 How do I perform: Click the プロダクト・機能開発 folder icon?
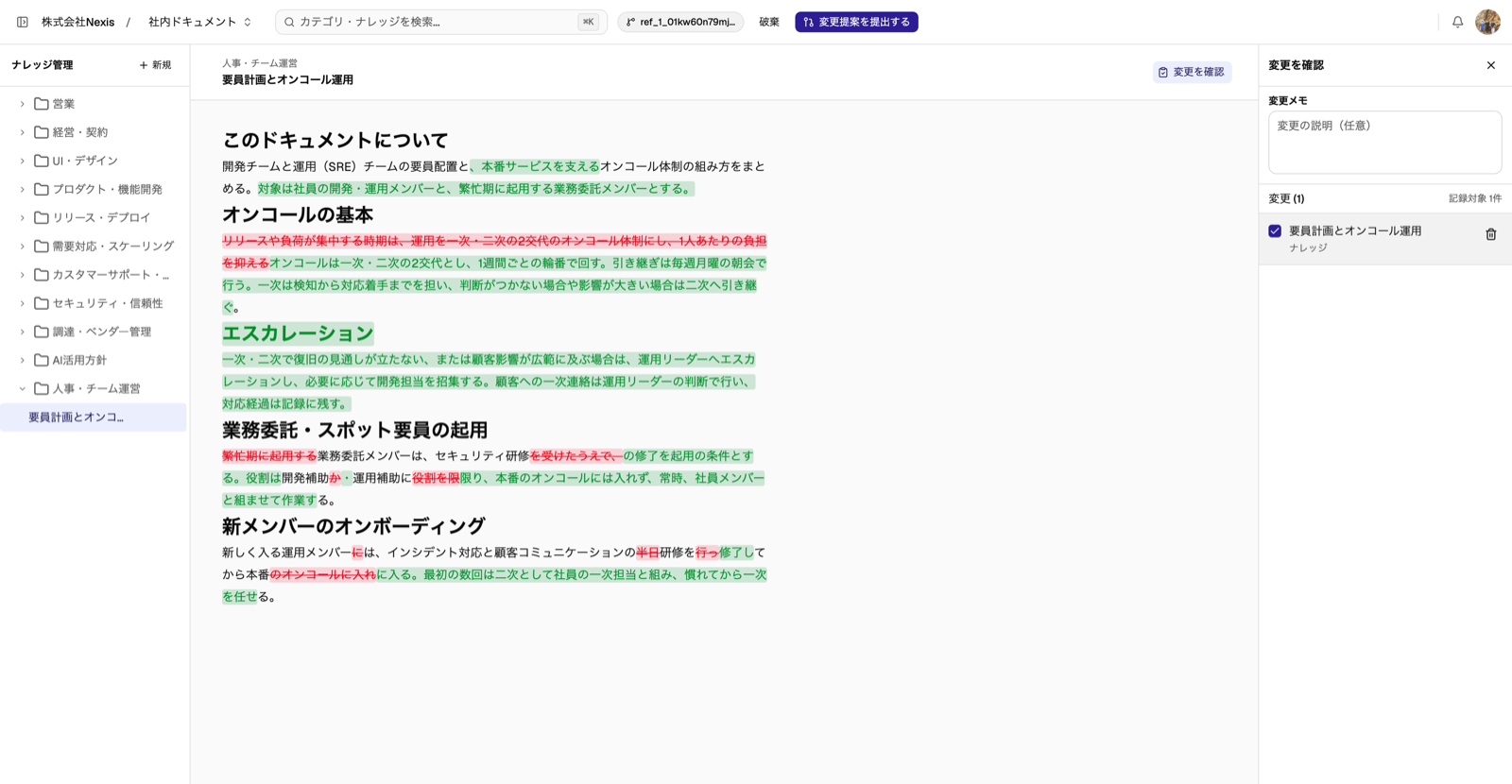[42, 189]
